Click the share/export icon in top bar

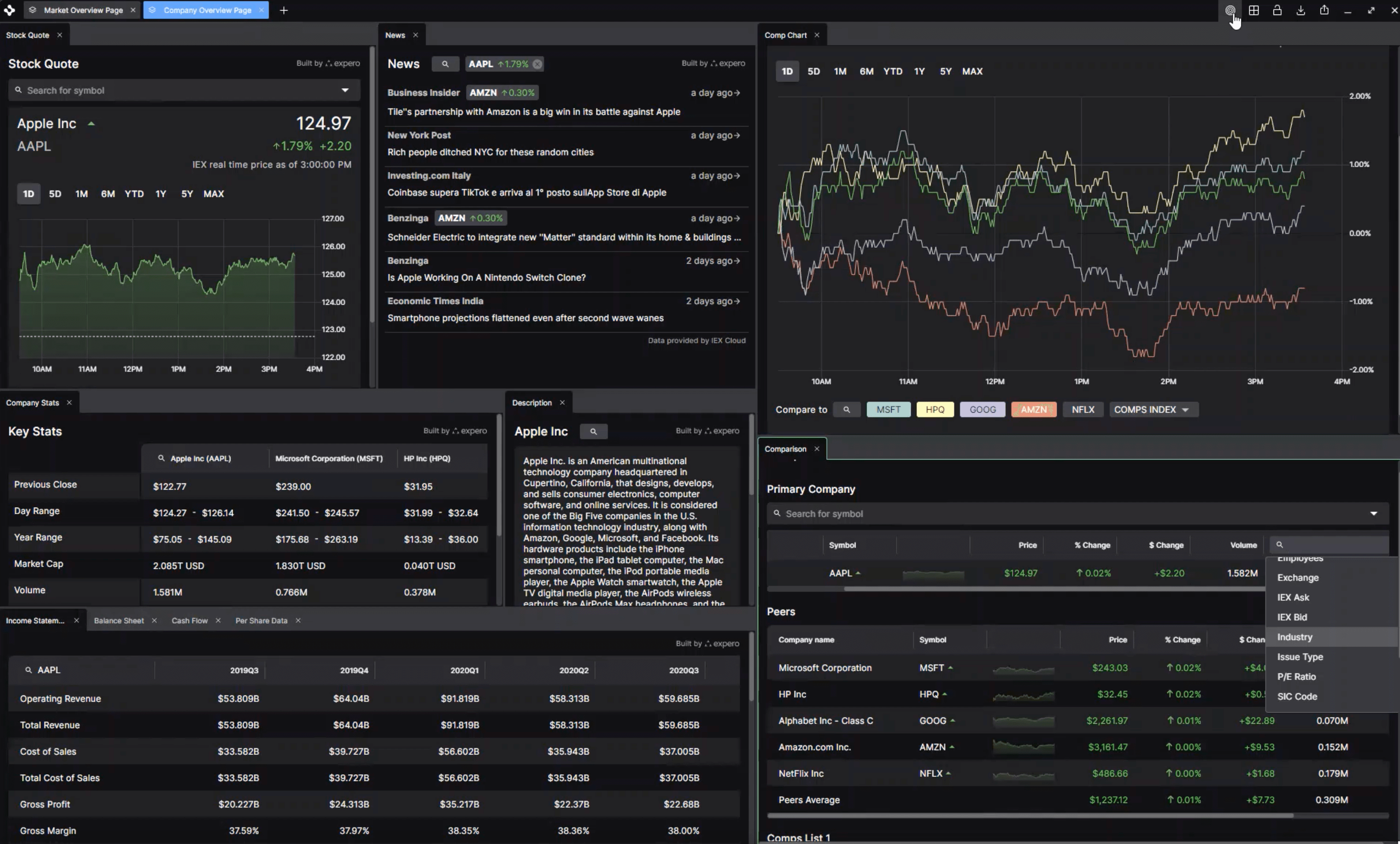pyautogui.click(x=1325, y=10)
